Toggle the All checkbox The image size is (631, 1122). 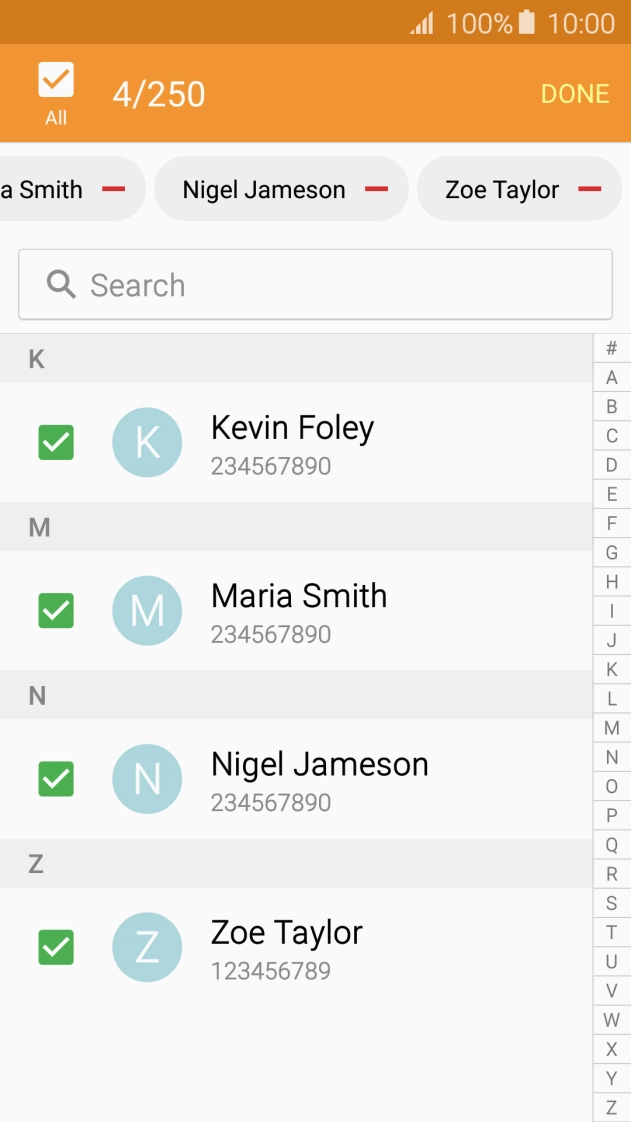pos(56,81)
